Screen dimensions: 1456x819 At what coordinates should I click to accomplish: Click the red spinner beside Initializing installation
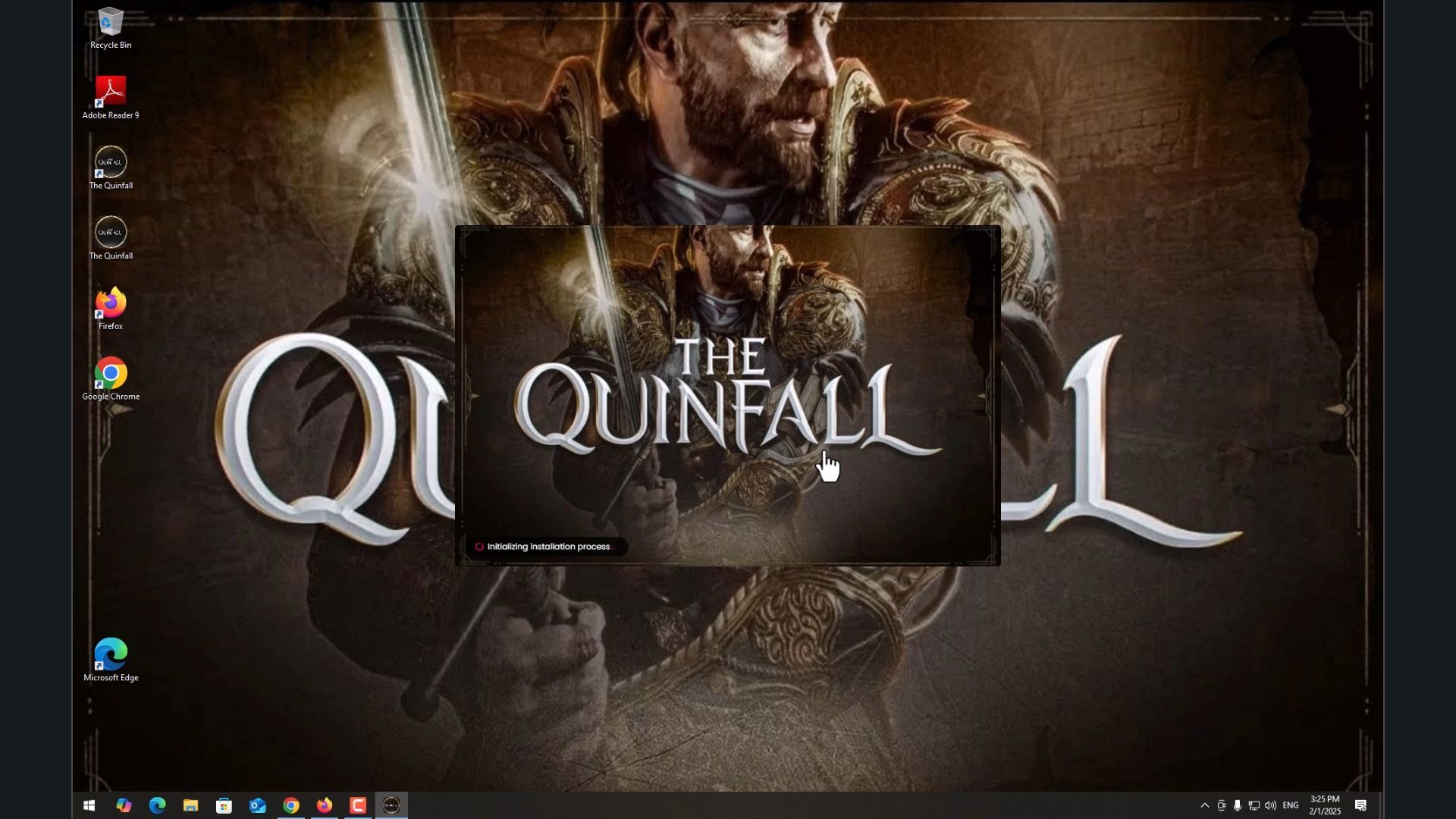pyautogui.click(x=479, y=547)
